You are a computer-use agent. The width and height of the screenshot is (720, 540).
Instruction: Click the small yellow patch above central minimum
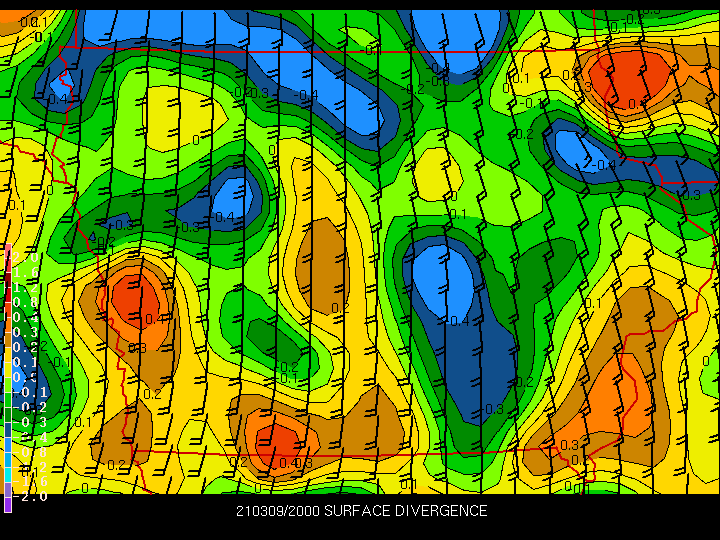pyautogui.click(x=438, y=170)
